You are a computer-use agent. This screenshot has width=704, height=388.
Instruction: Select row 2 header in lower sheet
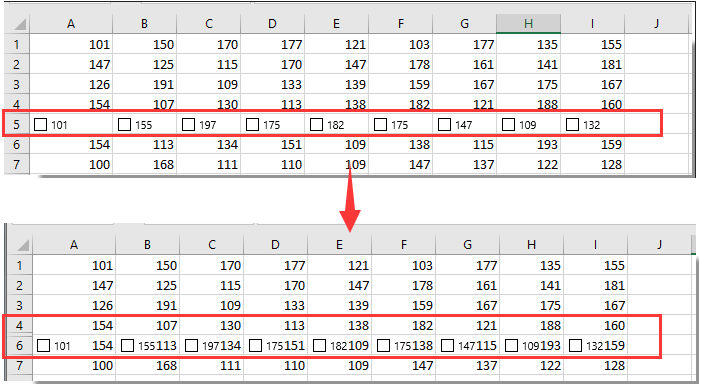tap(19, 286)
